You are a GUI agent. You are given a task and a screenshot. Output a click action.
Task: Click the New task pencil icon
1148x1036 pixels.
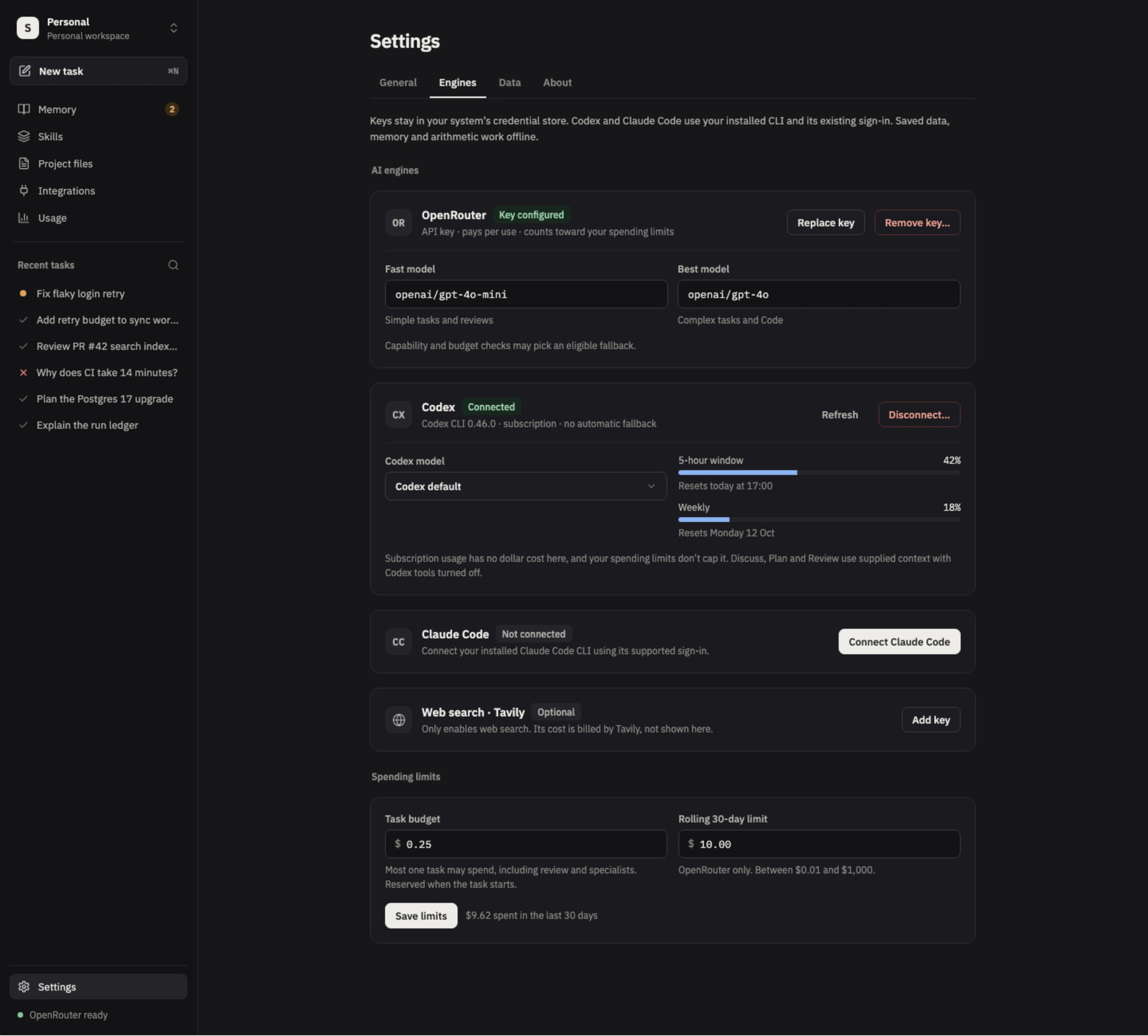pos(24,71)
